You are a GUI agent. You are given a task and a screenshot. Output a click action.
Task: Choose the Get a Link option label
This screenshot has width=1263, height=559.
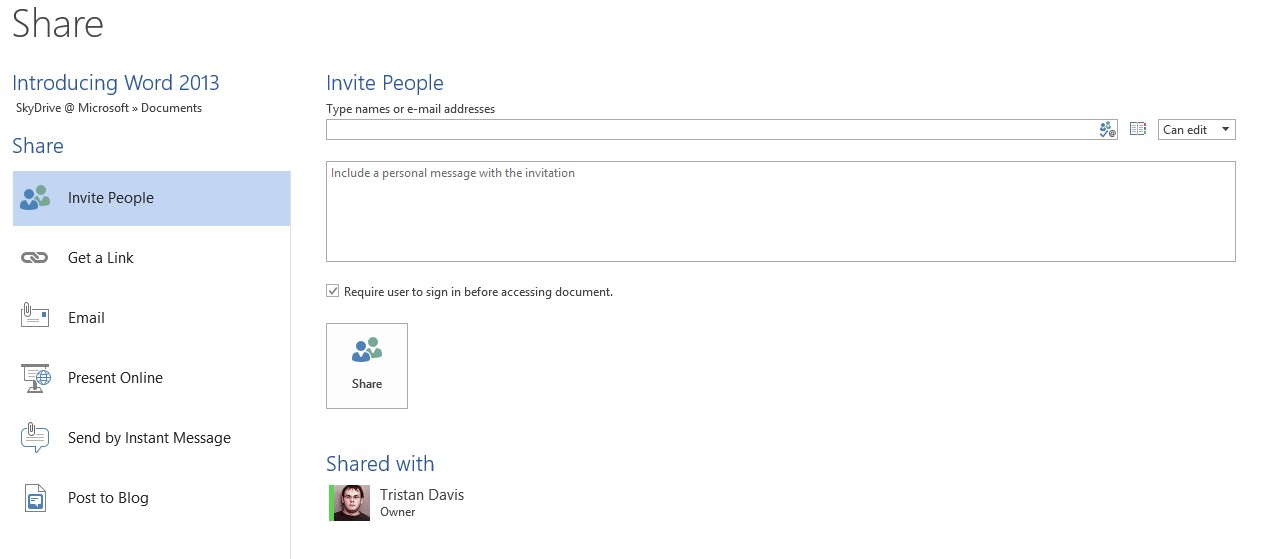[101, 258]
